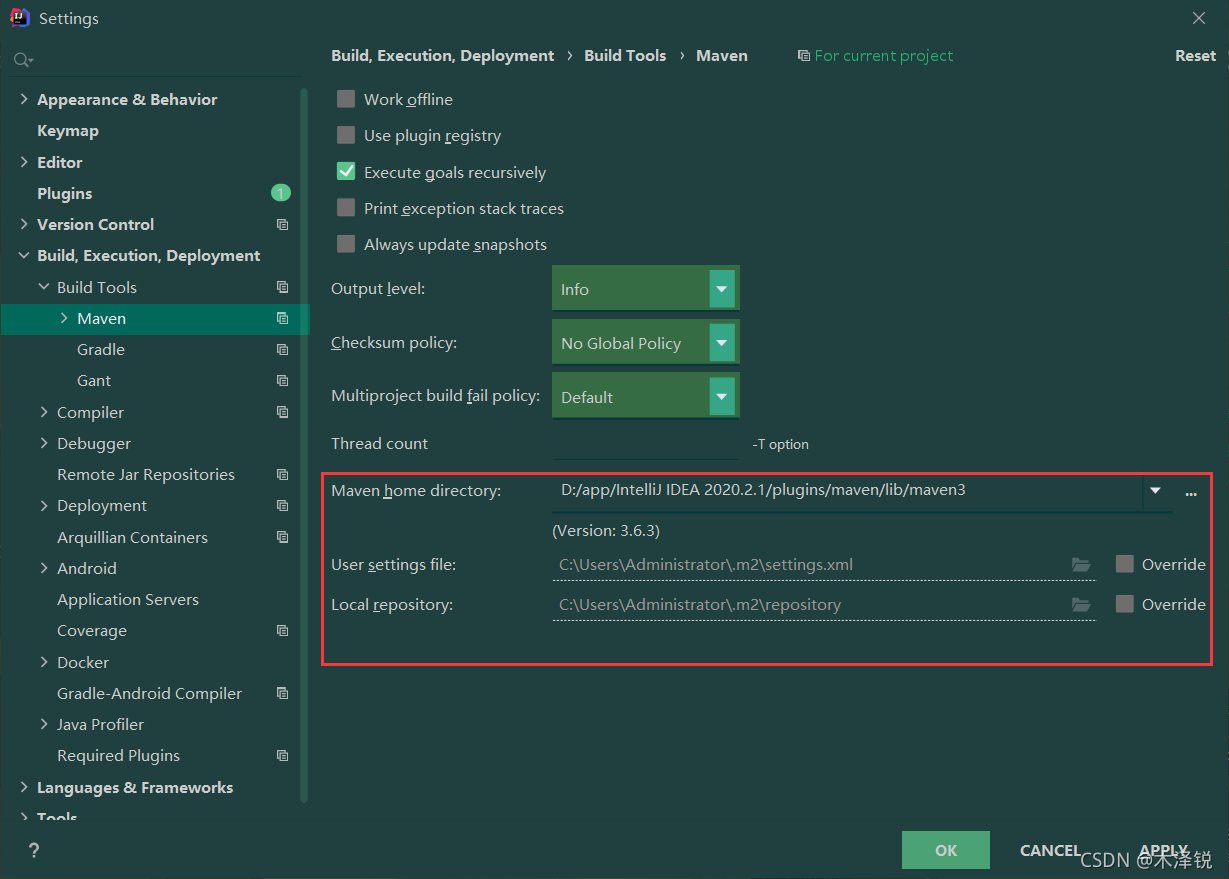Click the Thread count input field
The image size is (1229, 879).
(645, 443)
